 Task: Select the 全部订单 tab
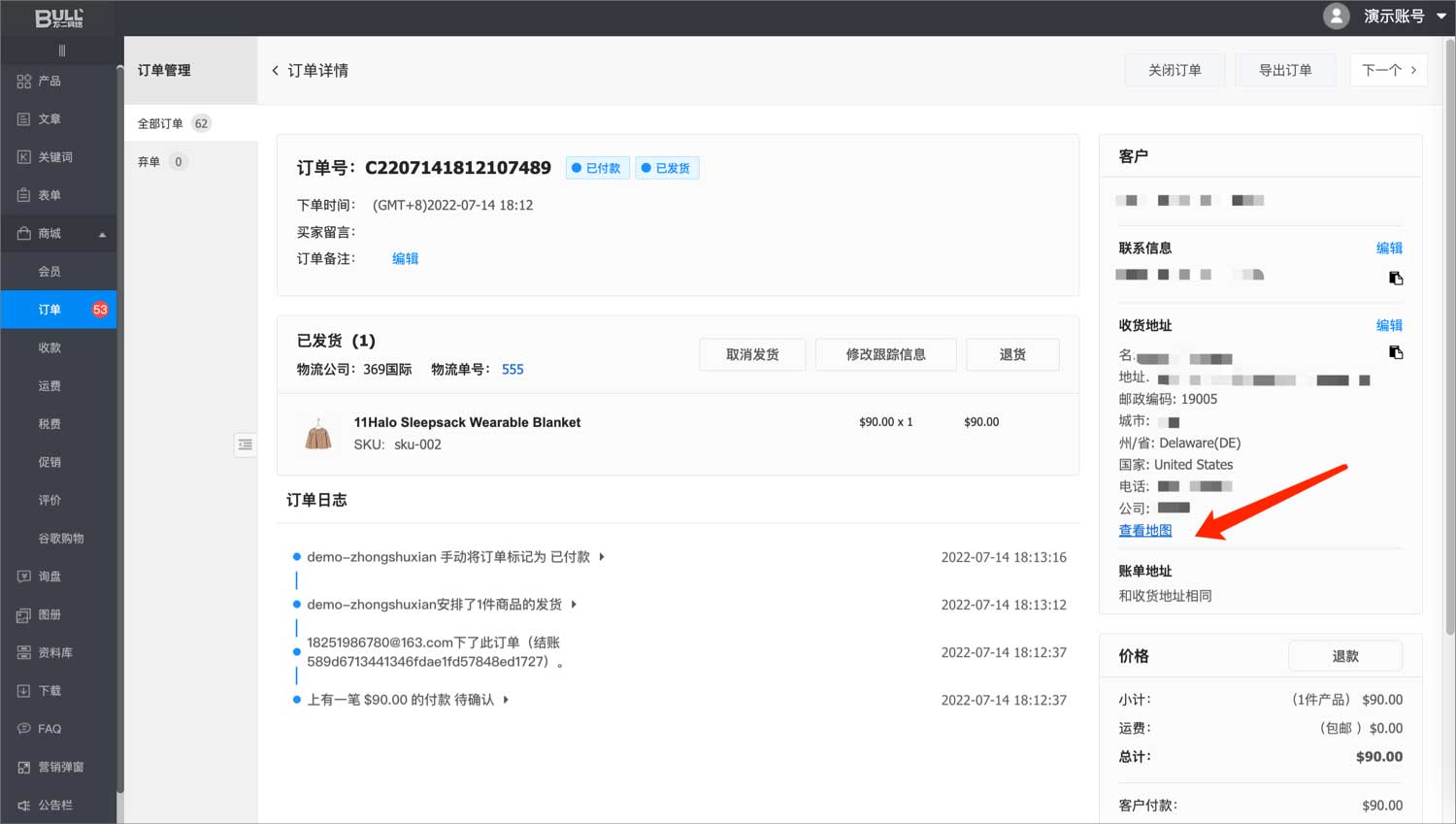point(160,123)
